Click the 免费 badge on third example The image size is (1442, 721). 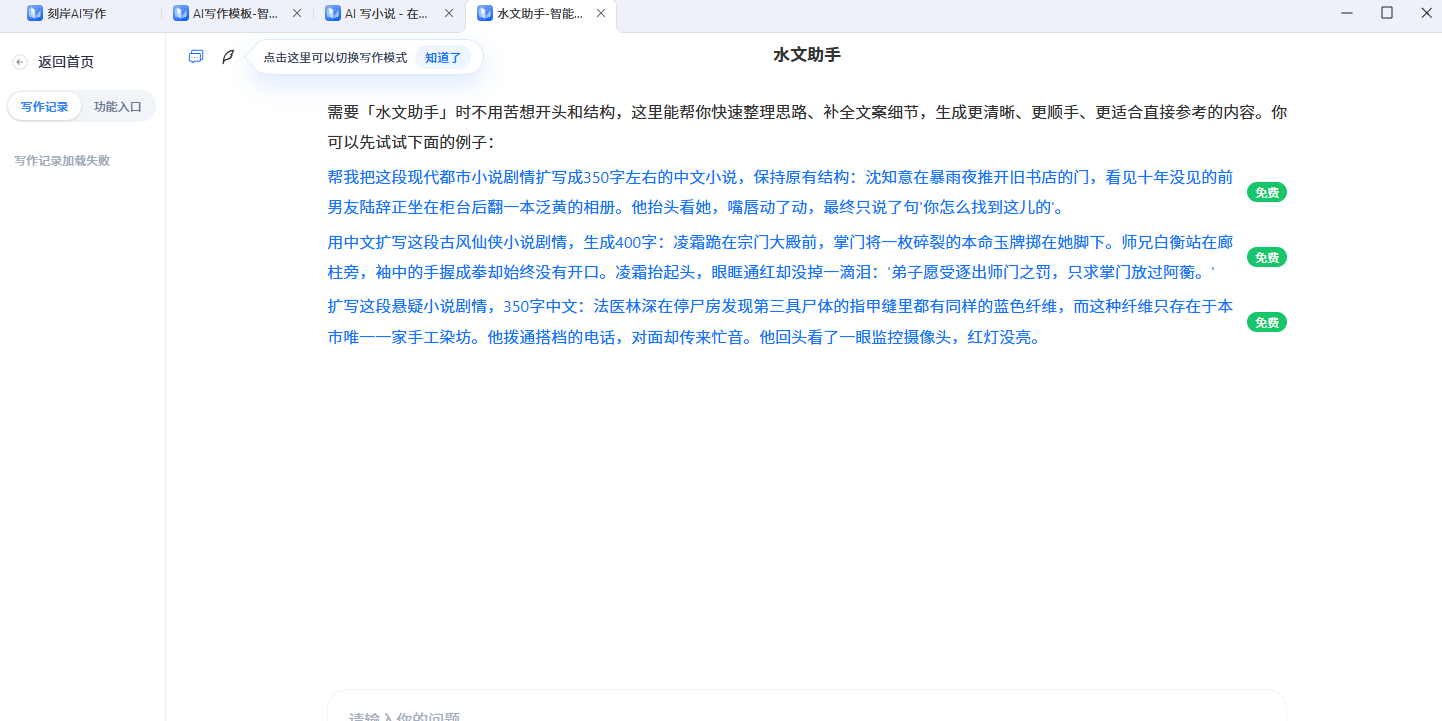tap(1267, 323)
